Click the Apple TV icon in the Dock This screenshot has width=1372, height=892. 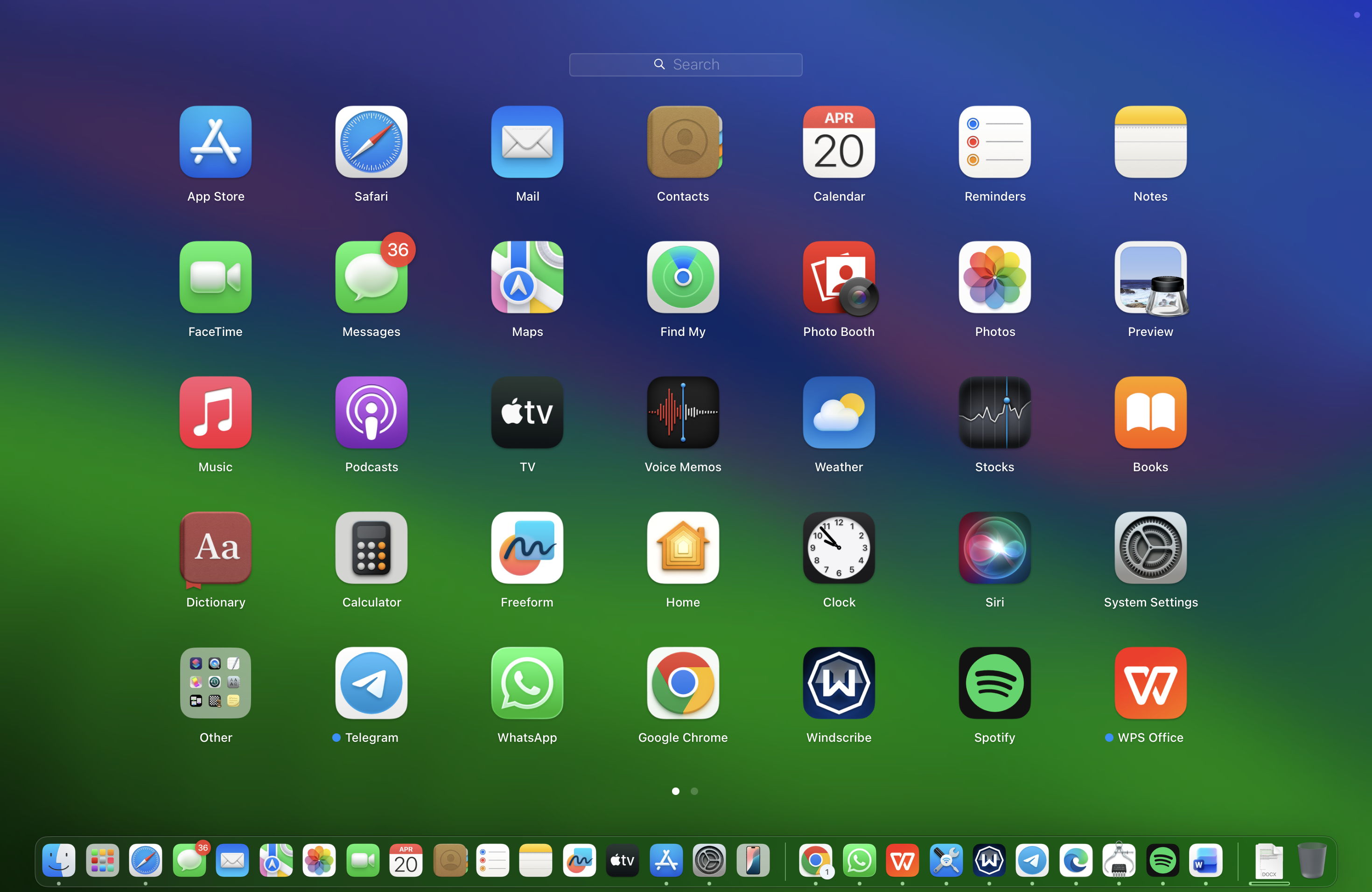click(x=623, y=861)
